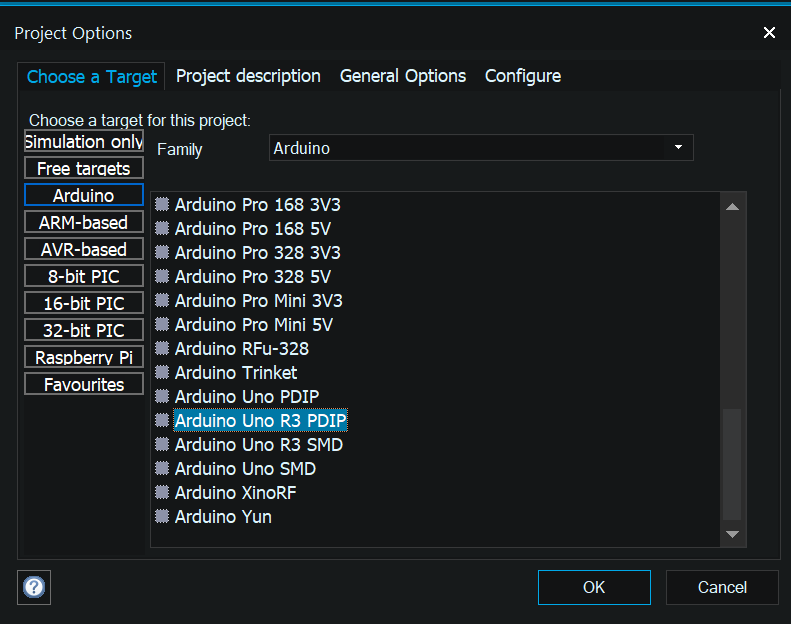791x624 pixels.
Task: Click chip icon beside Arduino Yun
Action: [x=162, y=517]
